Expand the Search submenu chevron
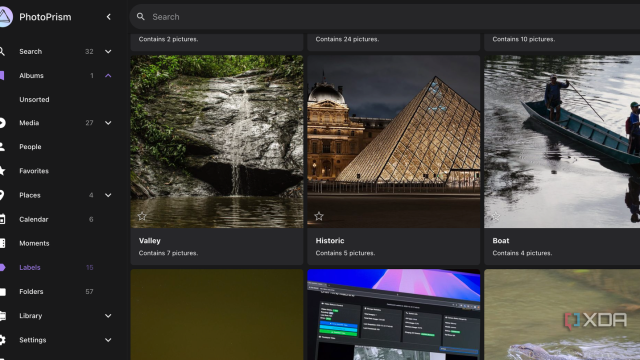The height and width of the screenshot is (360, 640). [x=108, y=51]
